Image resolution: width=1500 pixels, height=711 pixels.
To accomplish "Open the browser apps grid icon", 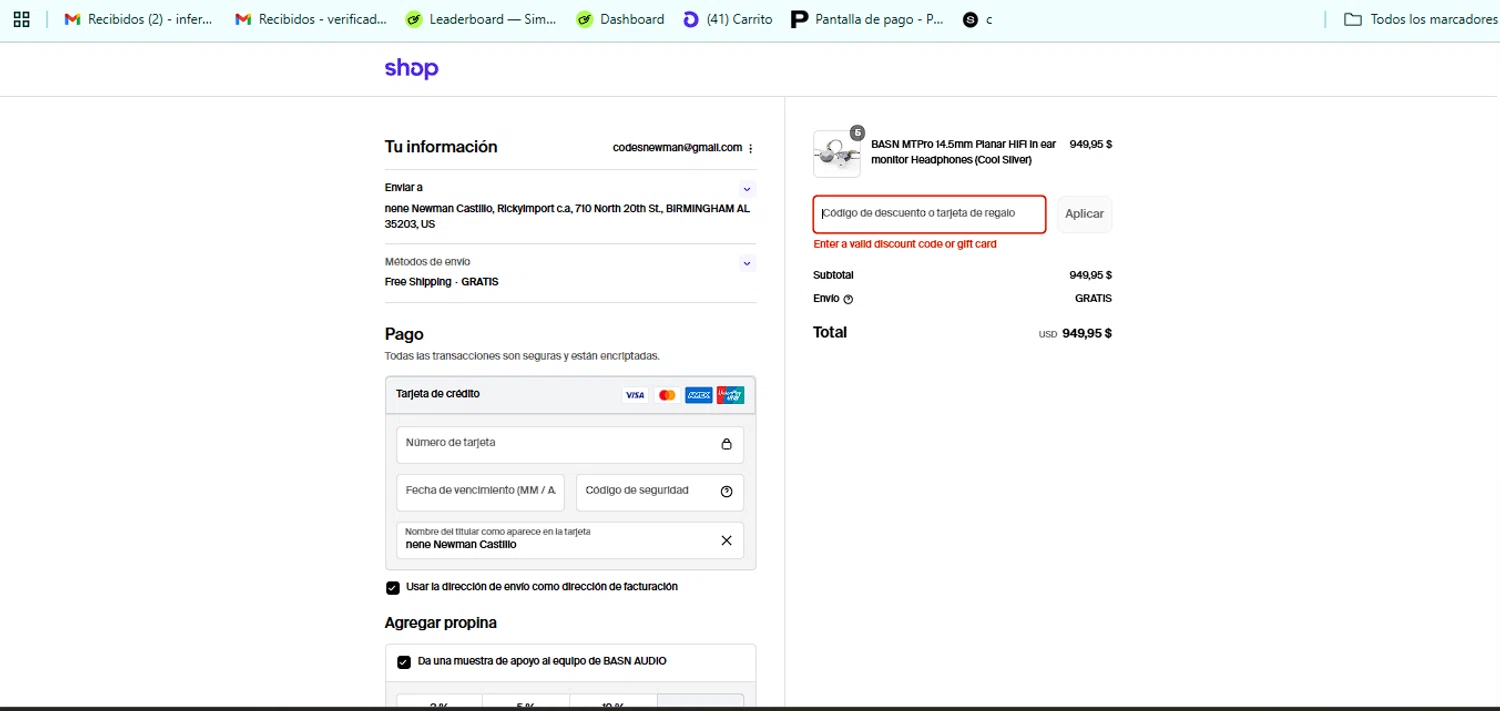I will [21, 19].
